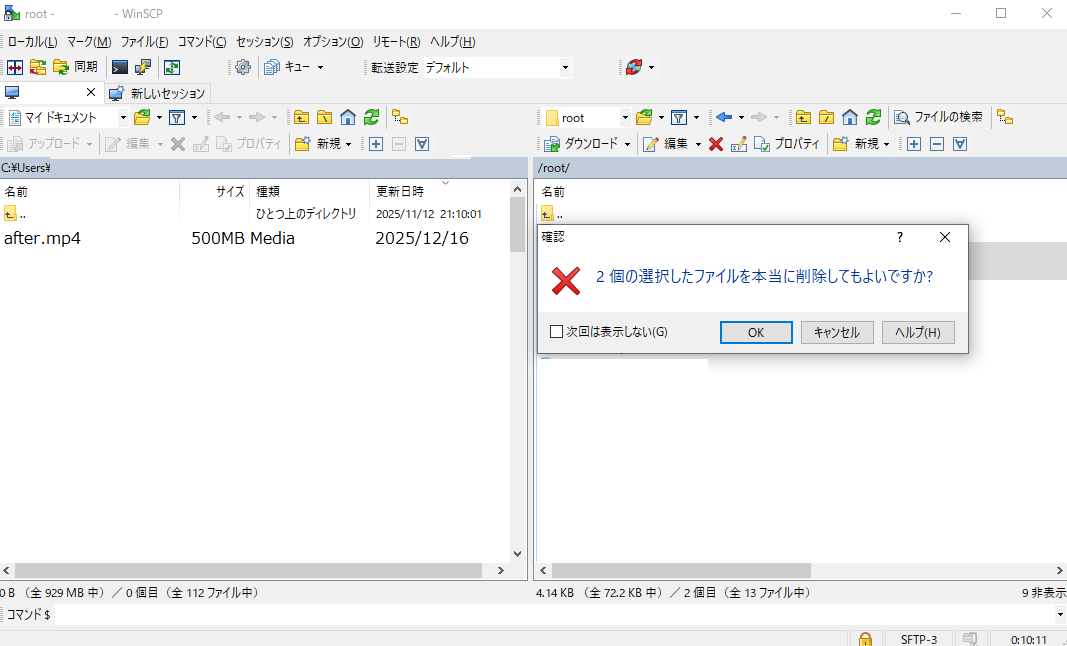Go to local root directory icon
The height and width of the screenshot is (646, 1067).
325,118
